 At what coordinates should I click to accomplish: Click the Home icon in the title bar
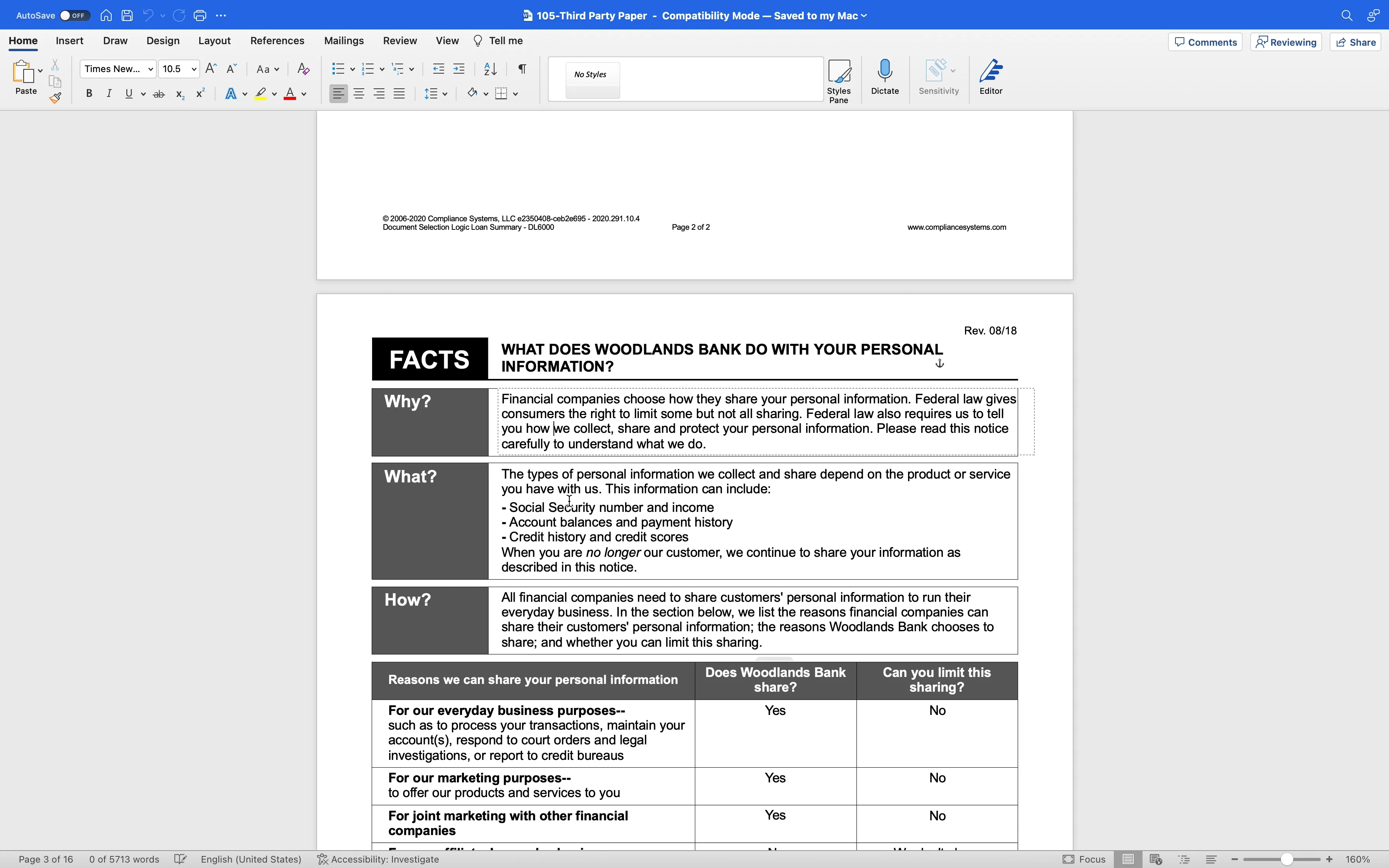click(106, 15)
